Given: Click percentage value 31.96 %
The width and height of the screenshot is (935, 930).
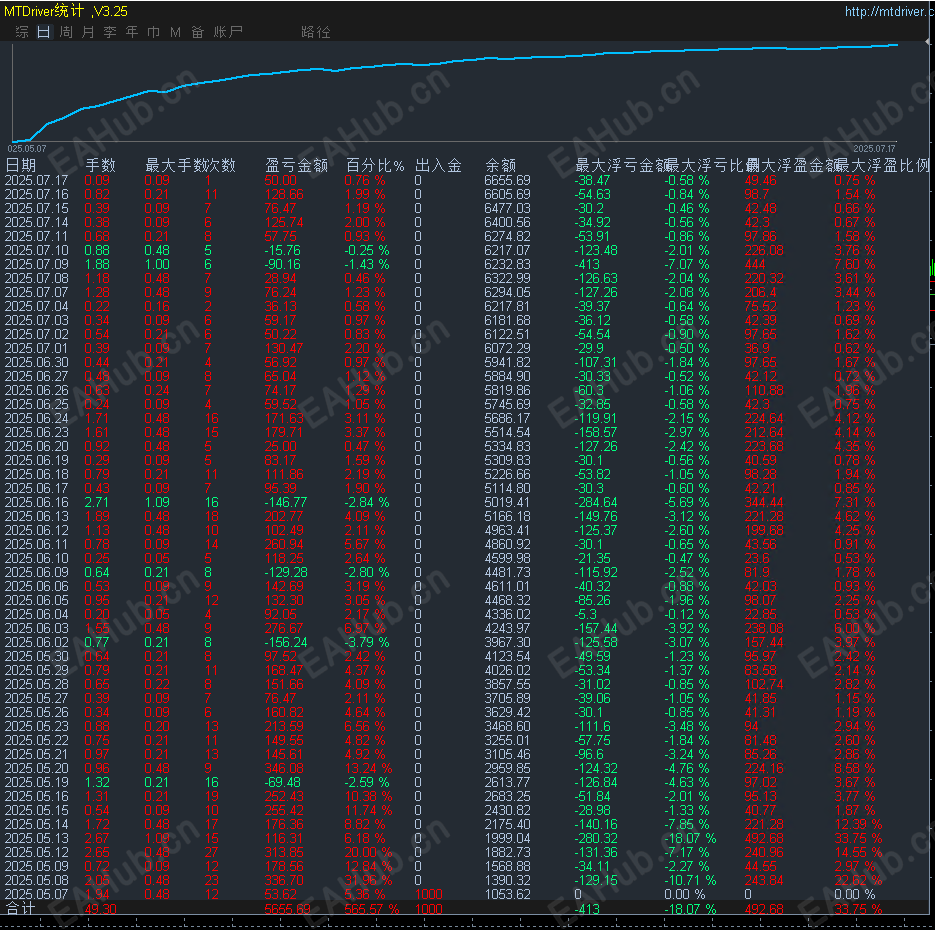Looking at the screenshot, I should [368, 881].
